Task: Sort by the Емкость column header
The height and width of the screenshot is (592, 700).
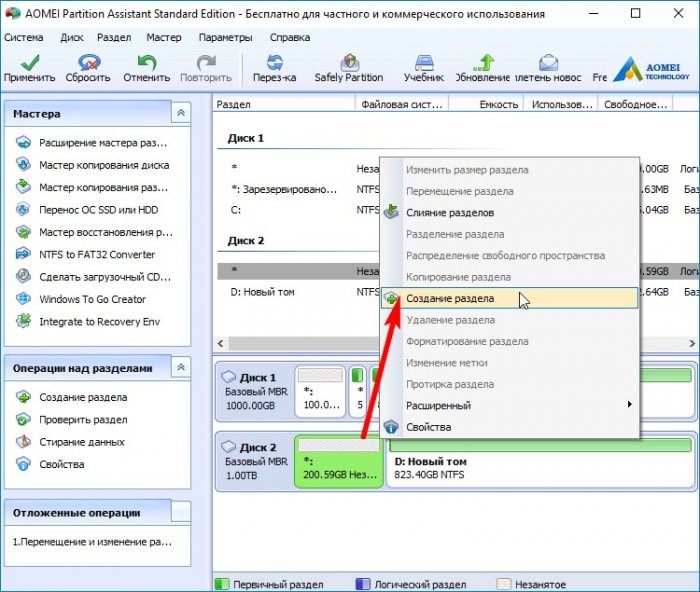Action: [486, 104]
